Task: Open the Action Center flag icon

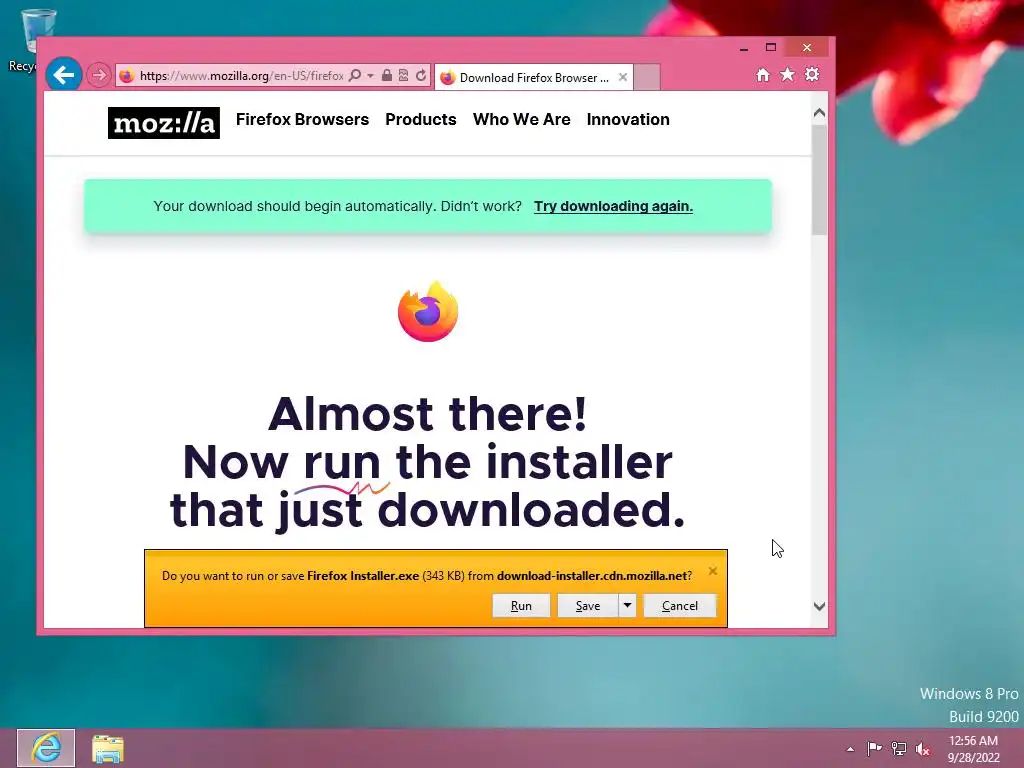Action: click(874, 748)
